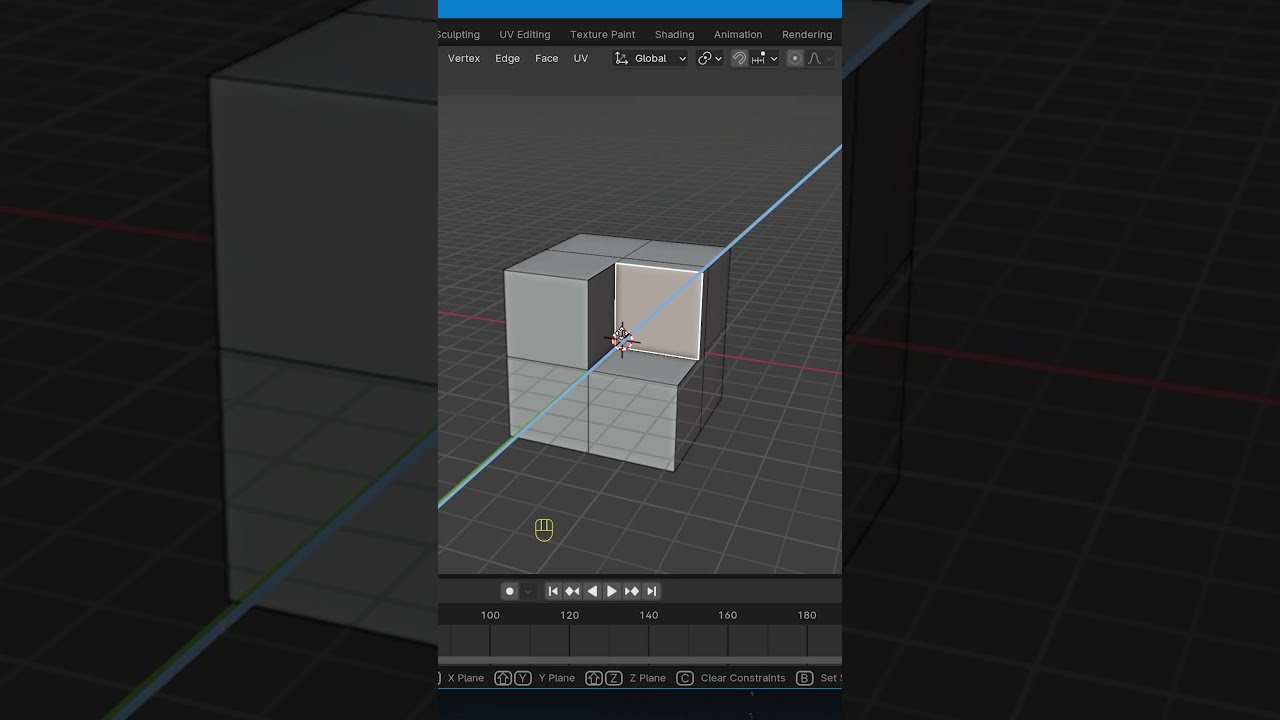
Task: Click the 'Z Plane' status bar hint
Action: click(648, 678)
